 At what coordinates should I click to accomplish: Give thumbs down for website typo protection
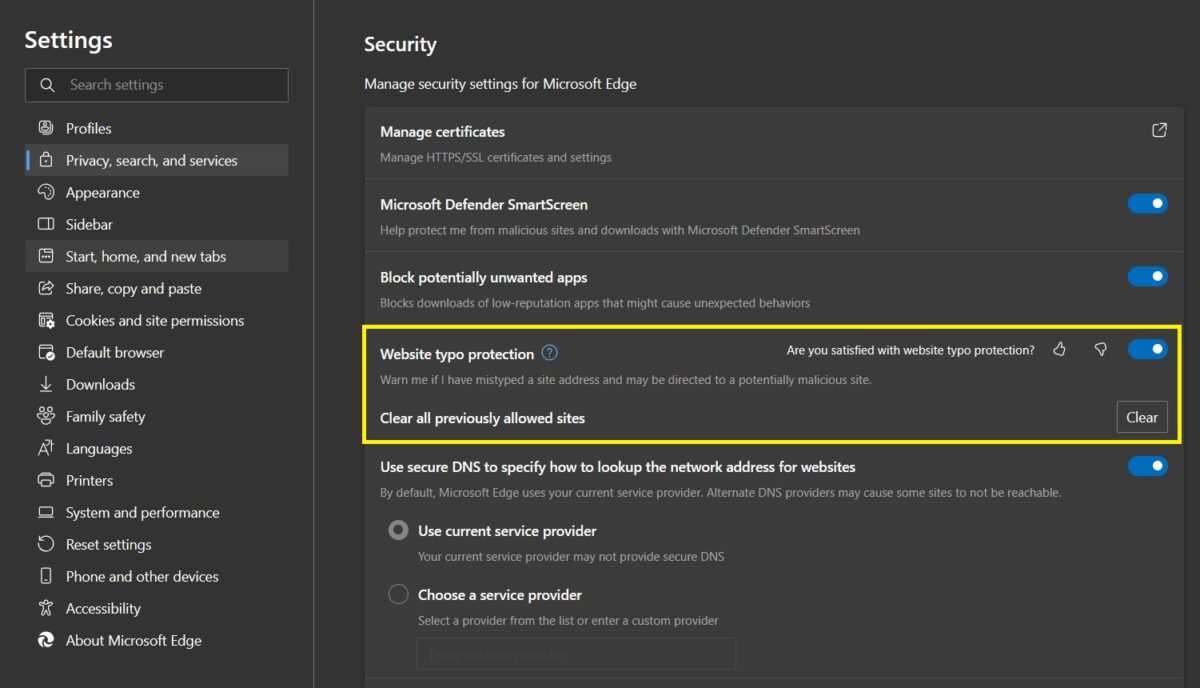coord(1100,349)
